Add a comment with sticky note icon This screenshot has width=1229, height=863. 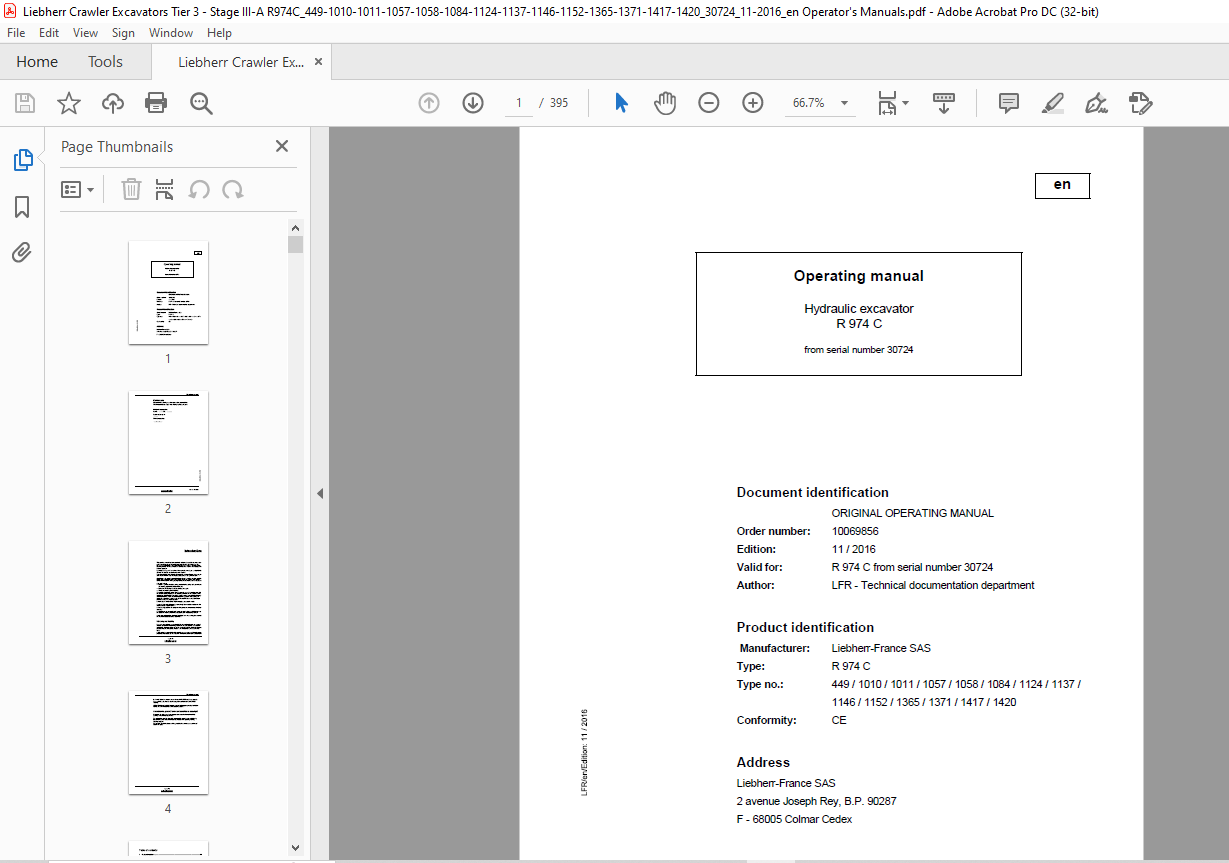pos(1009,103)
